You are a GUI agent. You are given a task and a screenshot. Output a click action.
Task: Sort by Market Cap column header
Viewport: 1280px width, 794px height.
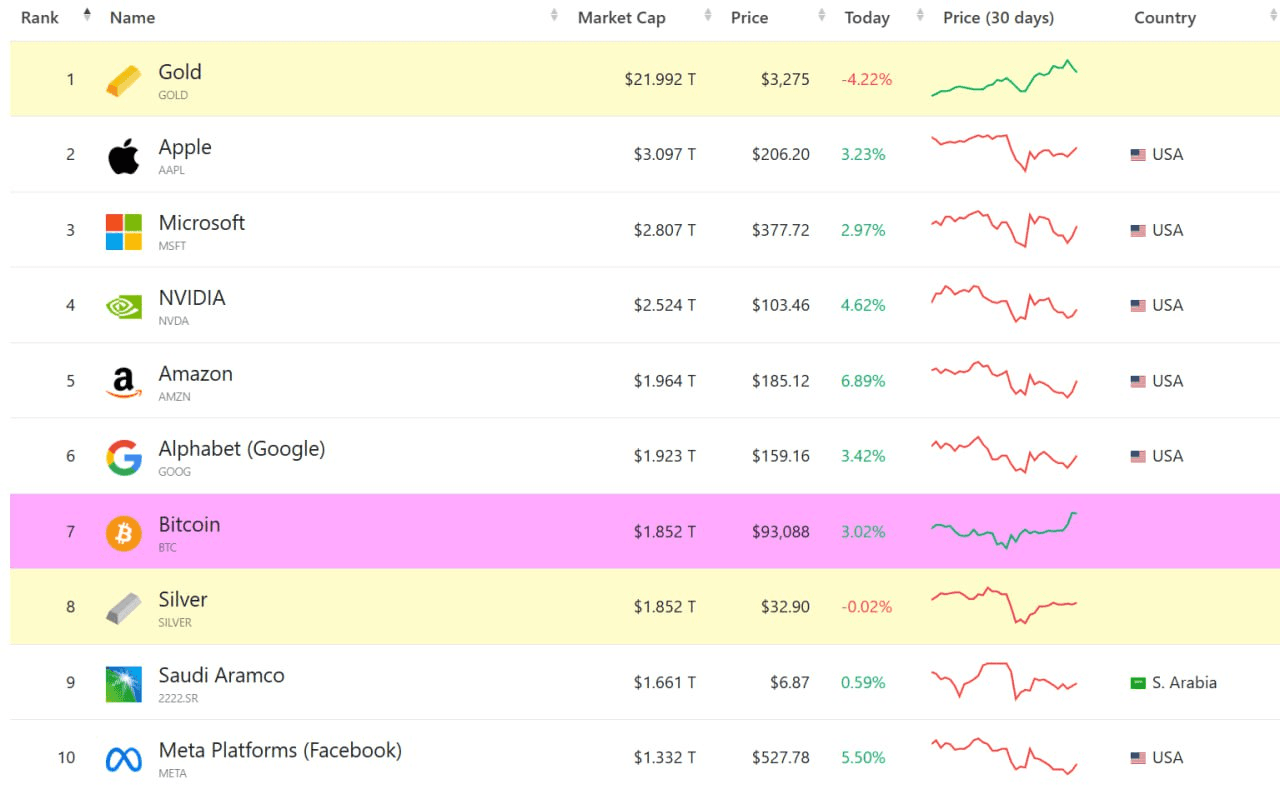[x=621, y=18]
